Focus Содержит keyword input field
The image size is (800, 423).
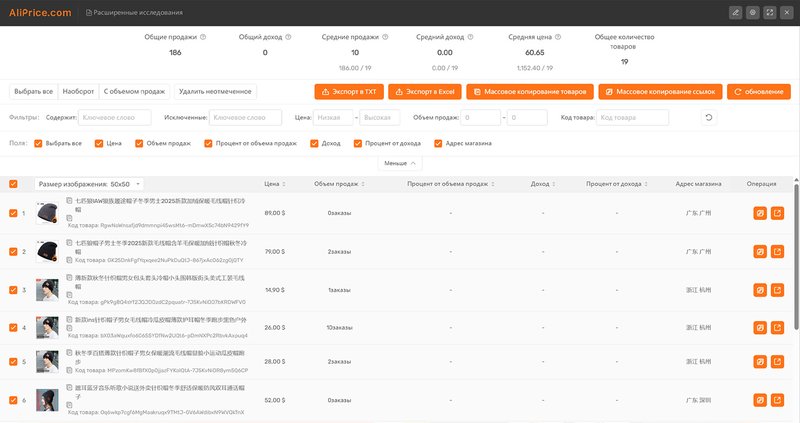[x=114, y=117]
